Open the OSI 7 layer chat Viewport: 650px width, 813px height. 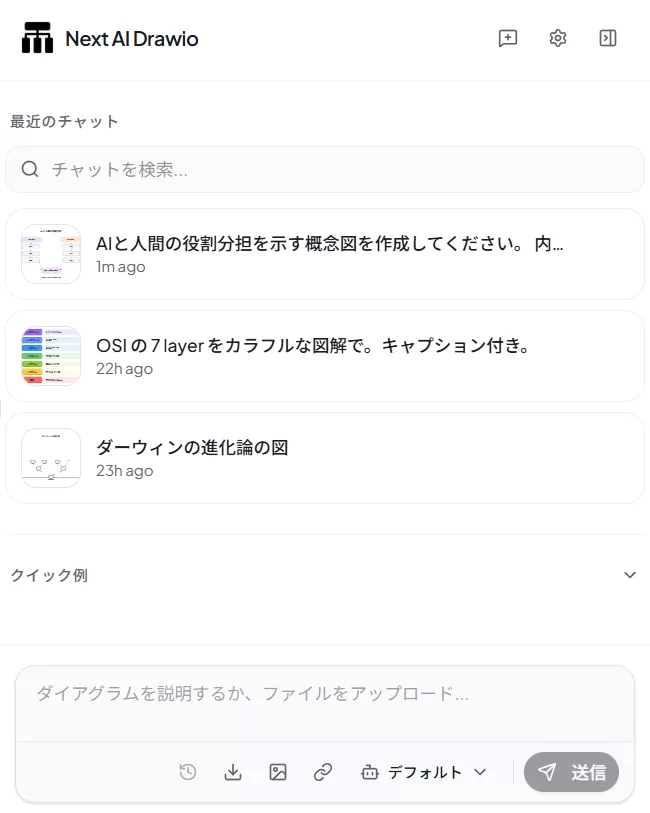(330, 356)
